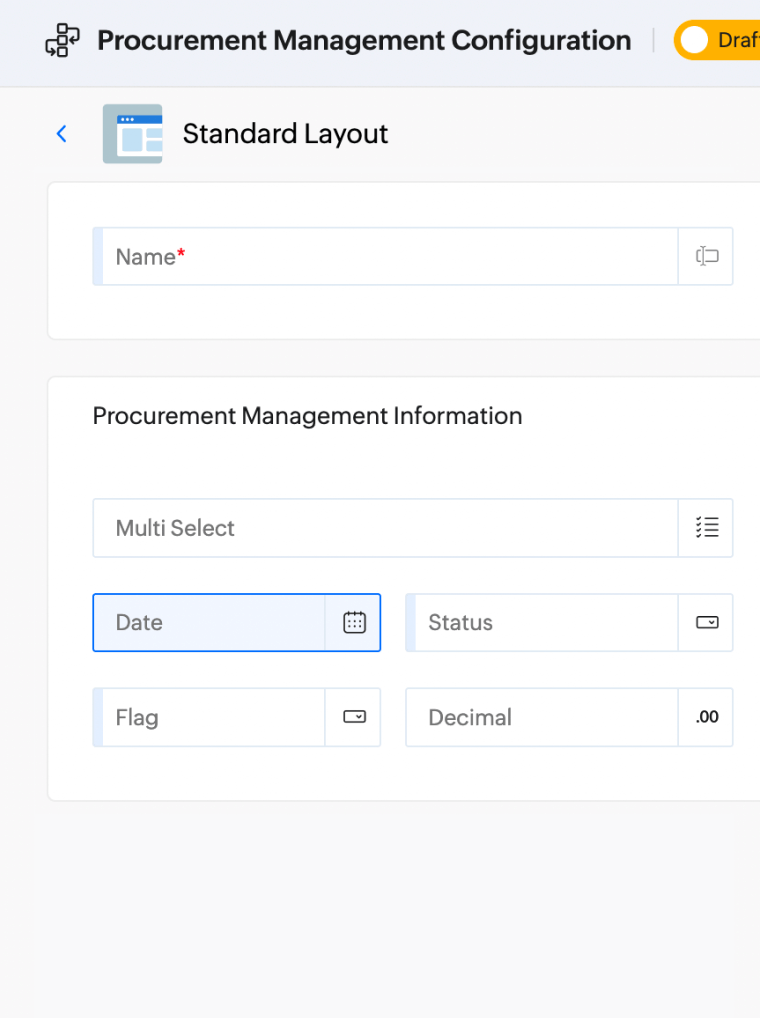Click the .00 icon on the Decimal field

point(706,717)
